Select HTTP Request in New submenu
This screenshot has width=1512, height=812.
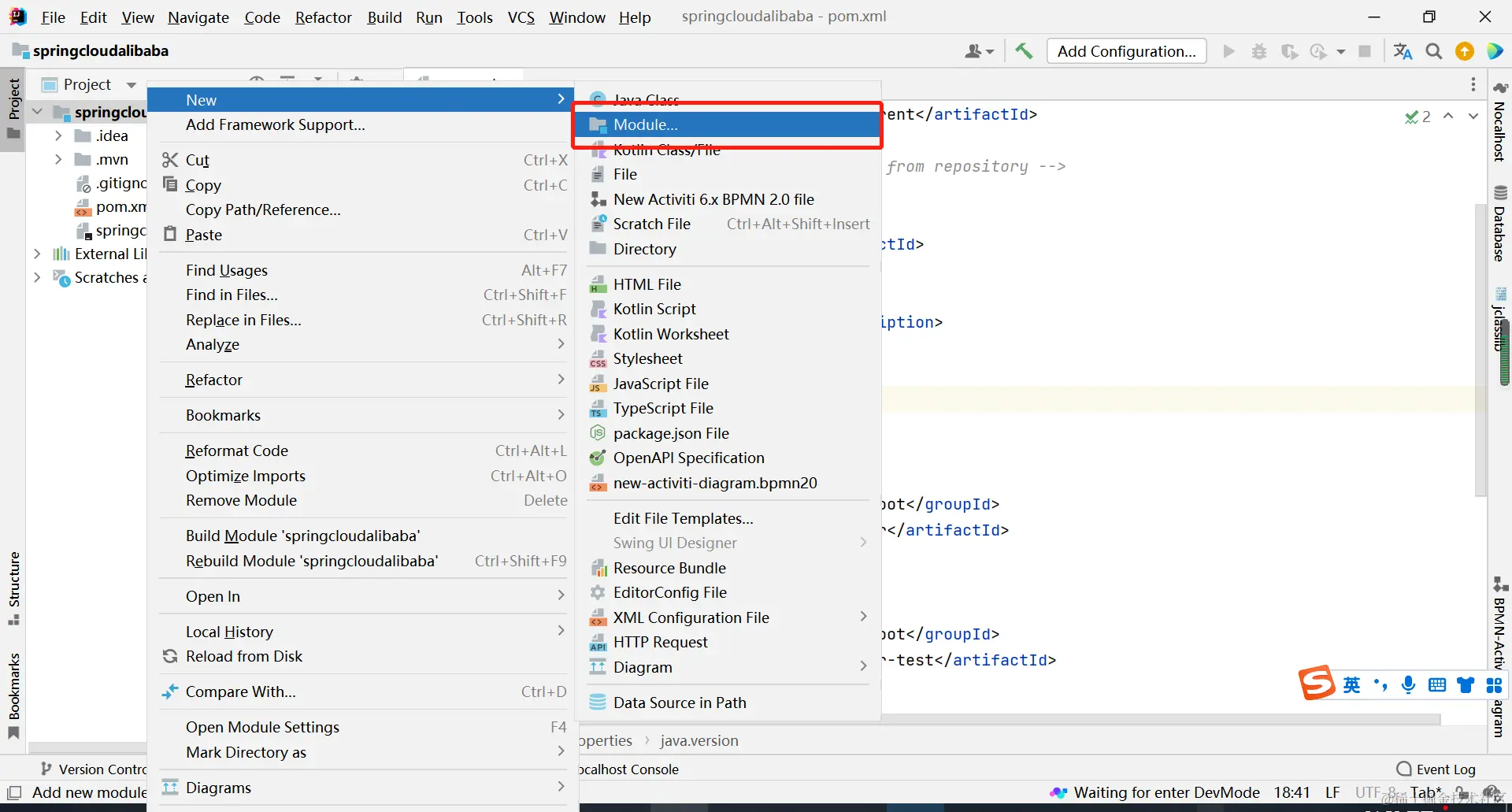click(x=728, y=642)
